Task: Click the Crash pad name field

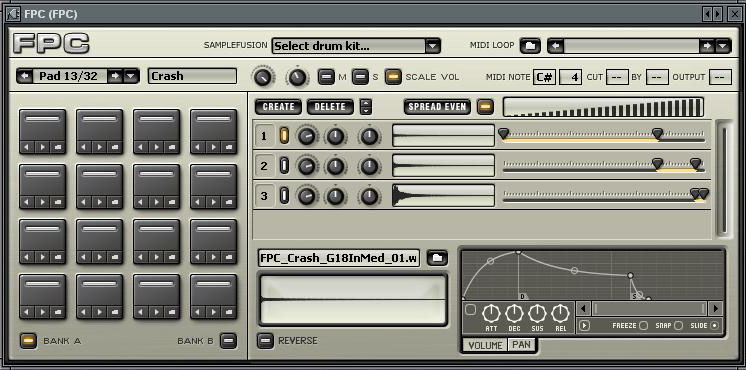Action: point(192,76)
